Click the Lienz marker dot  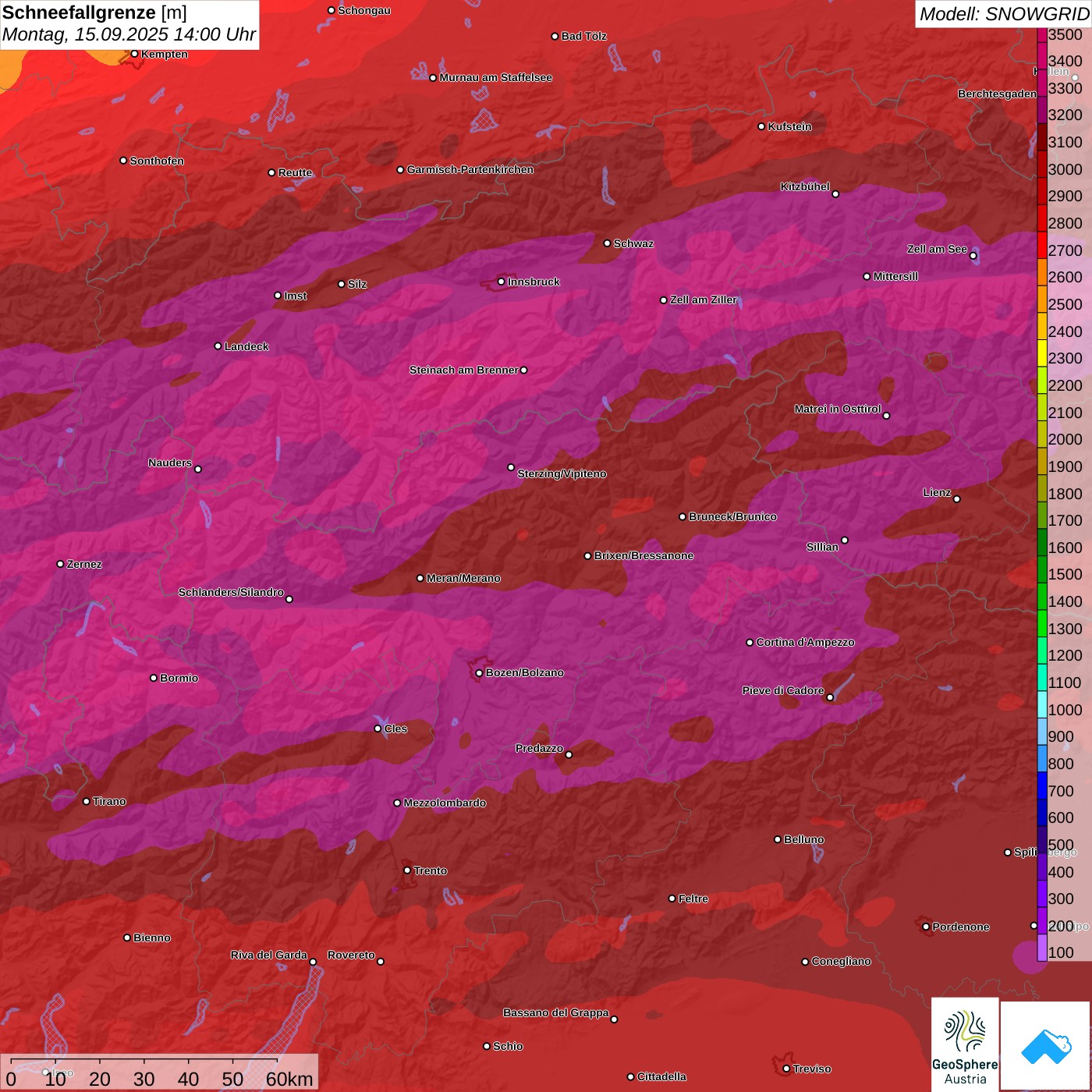tap(956, 498)
